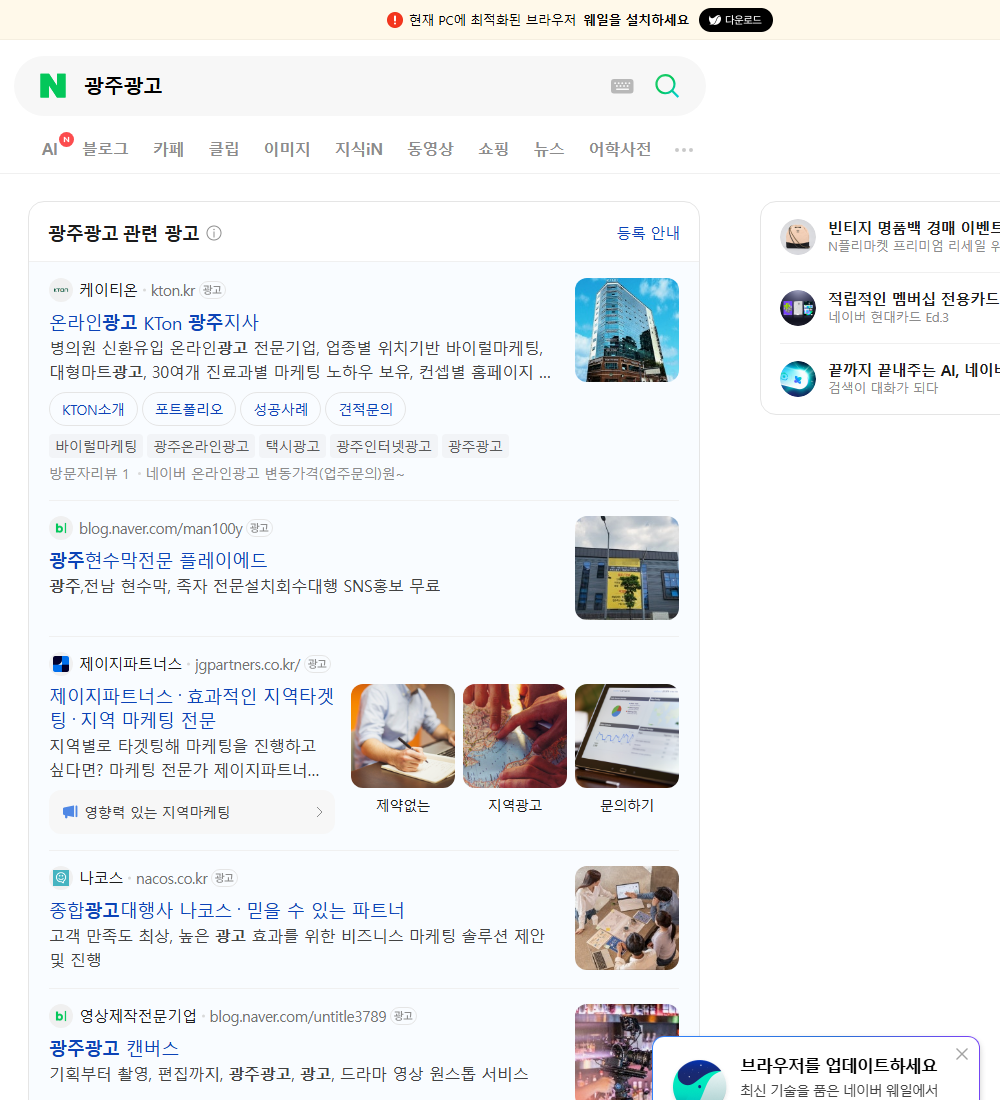Click 적립적인 멤버십 전용카드 round icon

[x=798, y=307]
